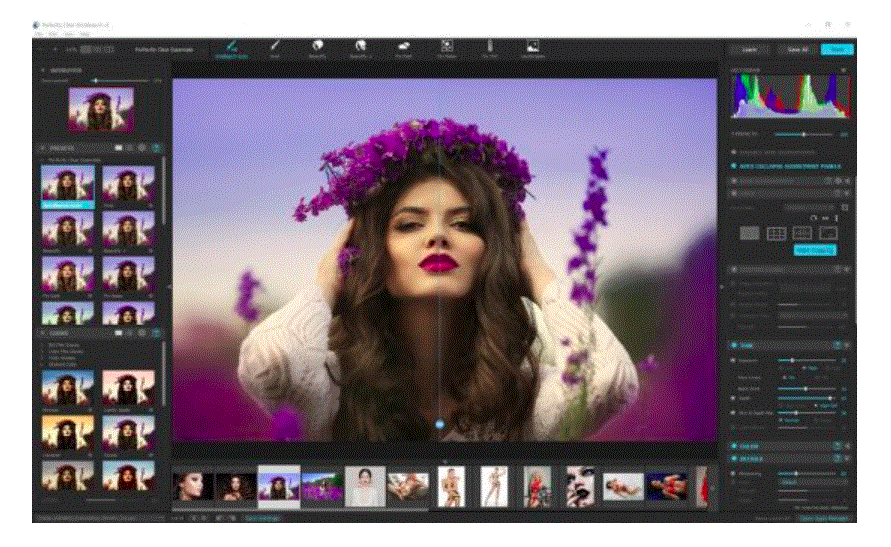Viewport: 891px width, 547px height.
Task: Select the portrait frame icon in top toolbar
Action: (447, 48)
